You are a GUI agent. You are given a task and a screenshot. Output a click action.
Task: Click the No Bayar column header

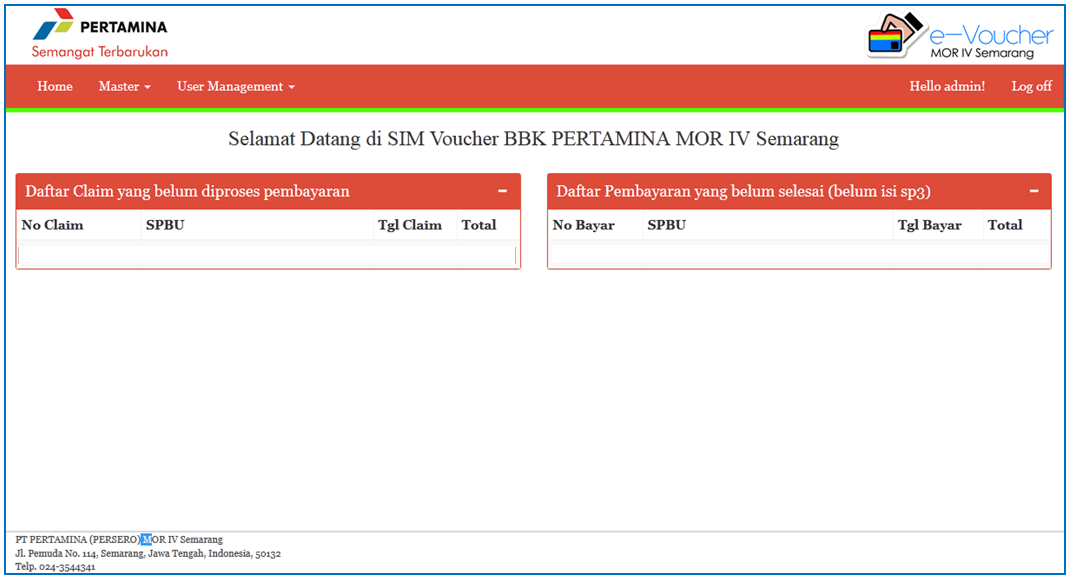click(583, 225)
